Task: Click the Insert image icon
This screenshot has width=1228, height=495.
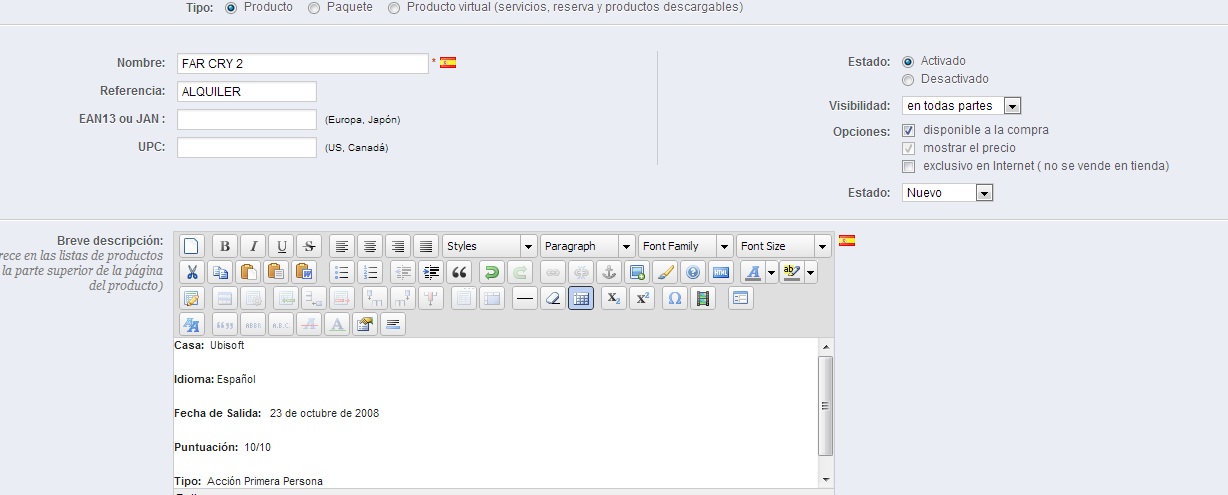Action: point(636,272)
